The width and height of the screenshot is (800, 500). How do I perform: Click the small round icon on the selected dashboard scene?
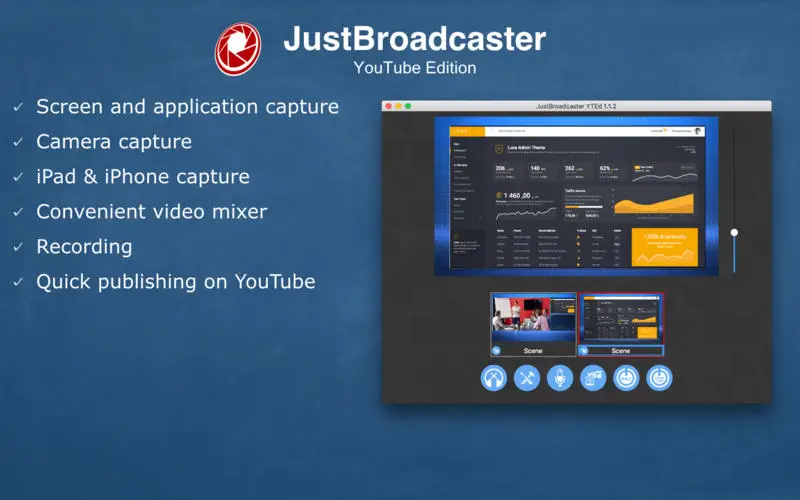pyautogui.click(x=584, y=351)
